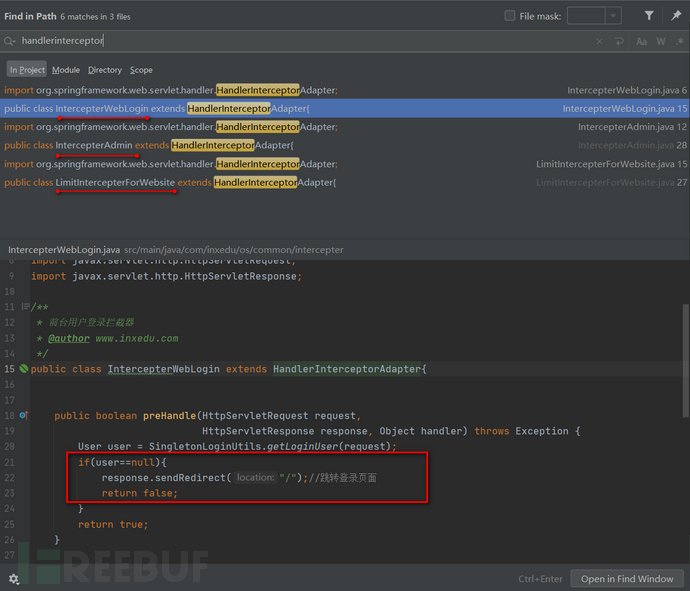Viewport: 690px width, 591px height.
Task: Toggle whole Words (W) search option
Action: point(660,42)
